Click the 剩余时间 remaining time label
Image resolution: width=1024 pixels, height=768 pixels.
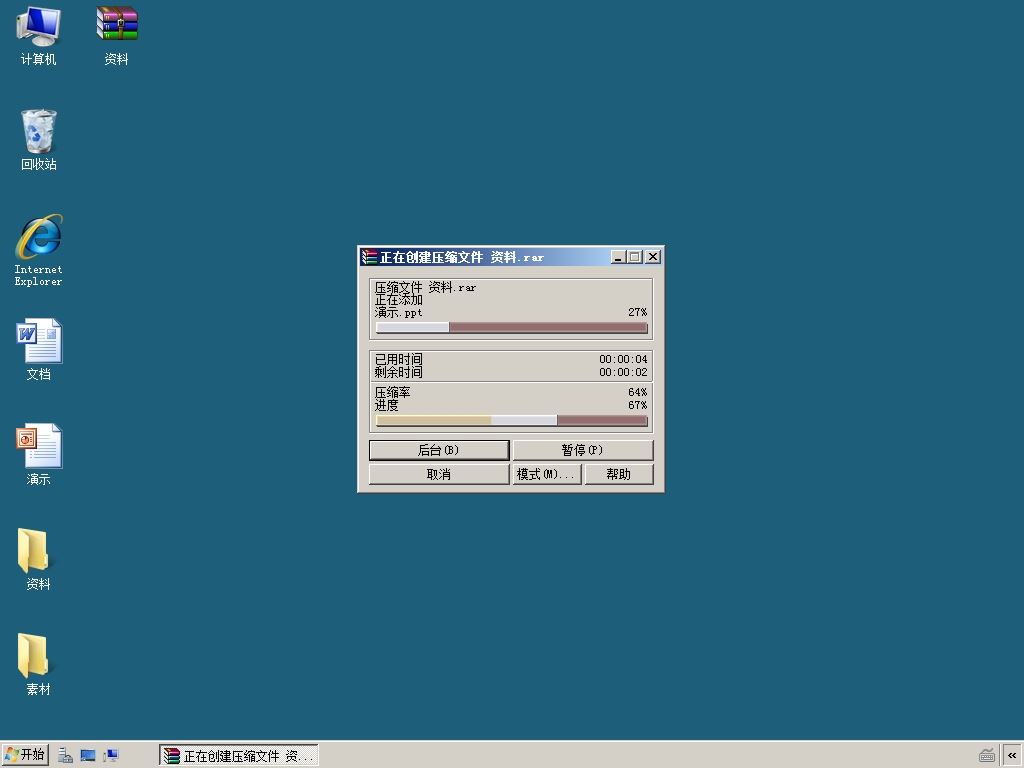[x=398, y=372]
